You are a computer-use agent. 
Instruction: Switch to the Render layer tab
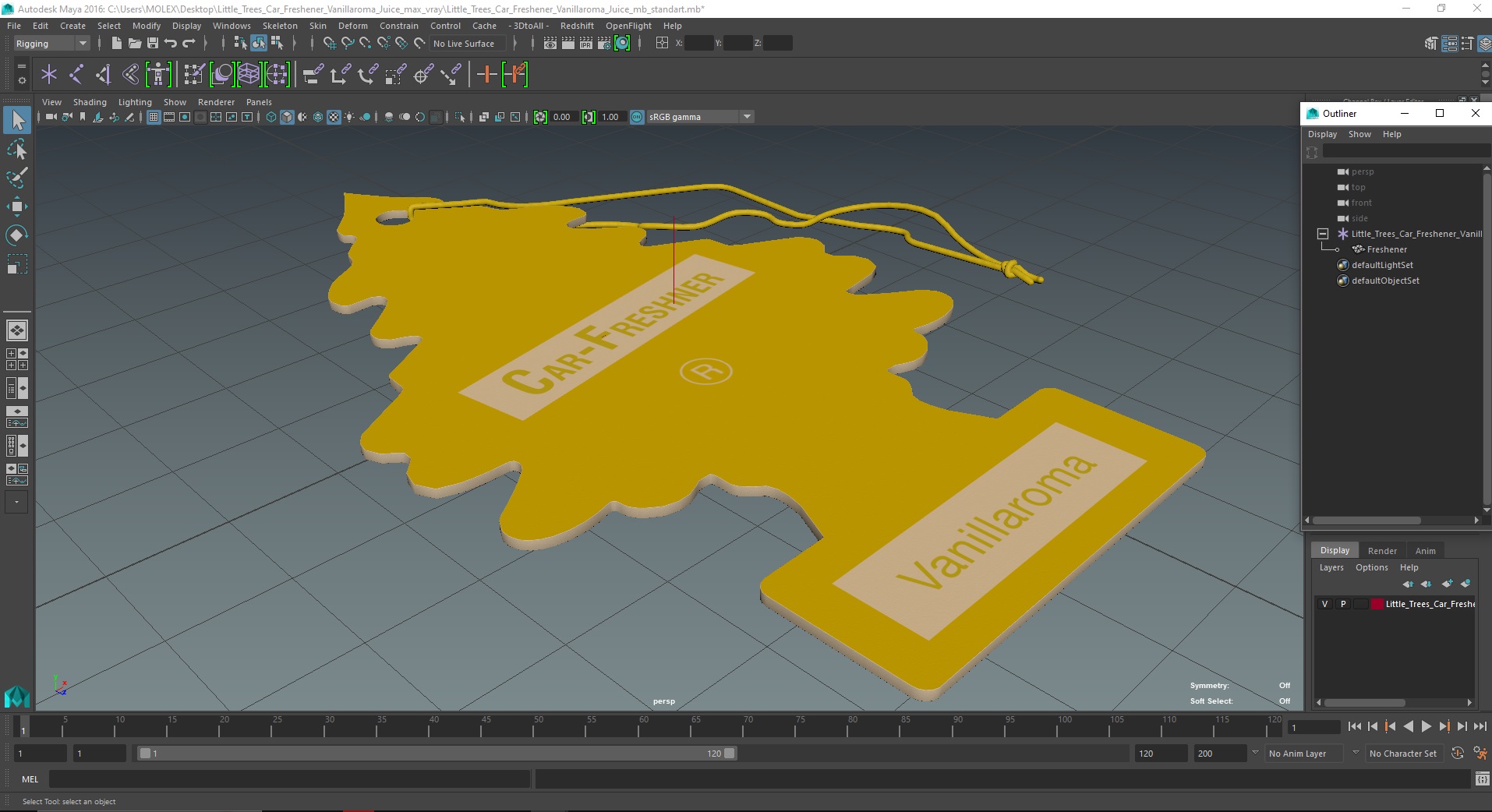[1382, 550]
